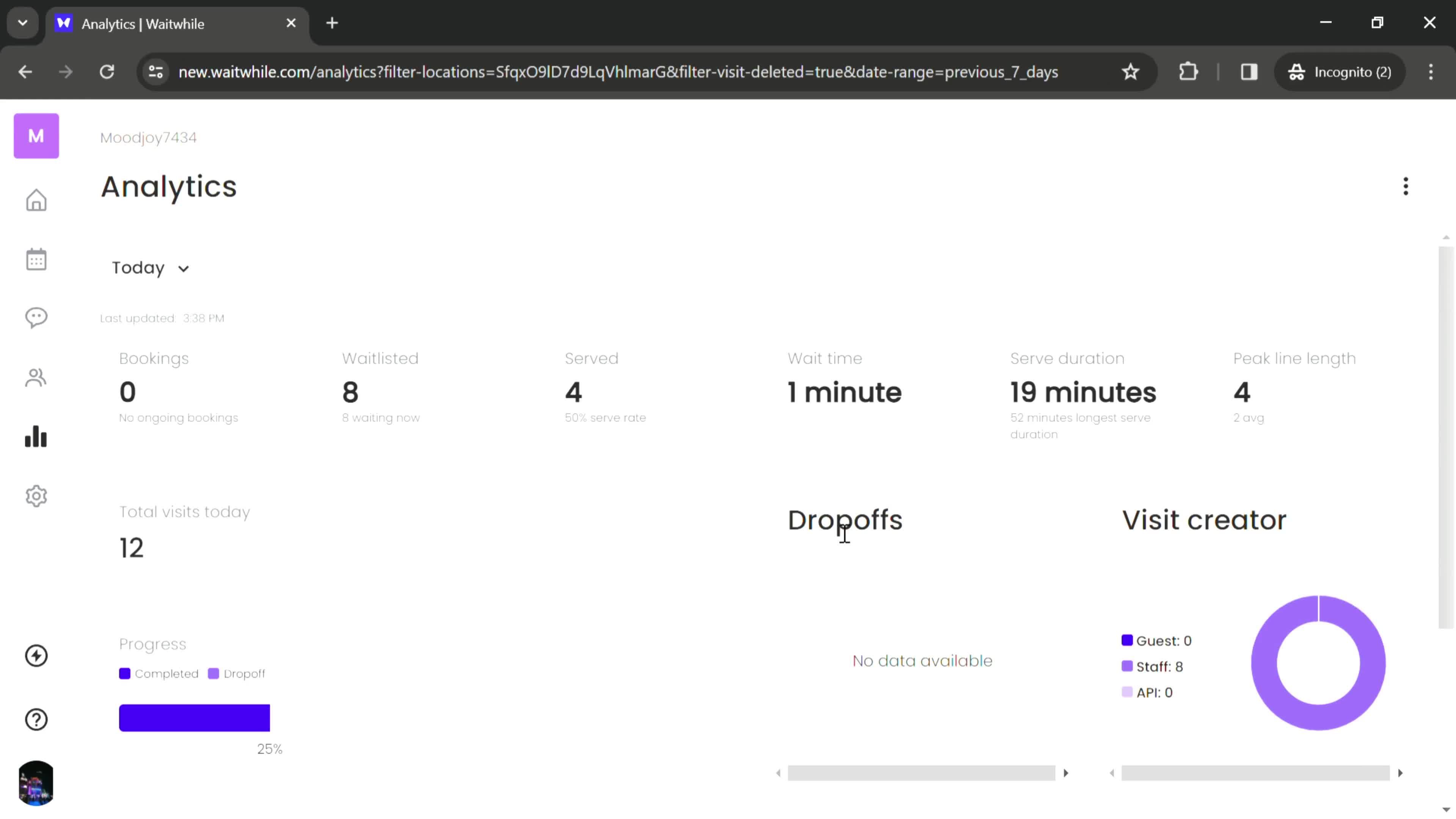Image resolution: width=1456 pixels, height=819 pixels.
Task: Expand the tab search dropdown arrow
Action: pos(23,23)
